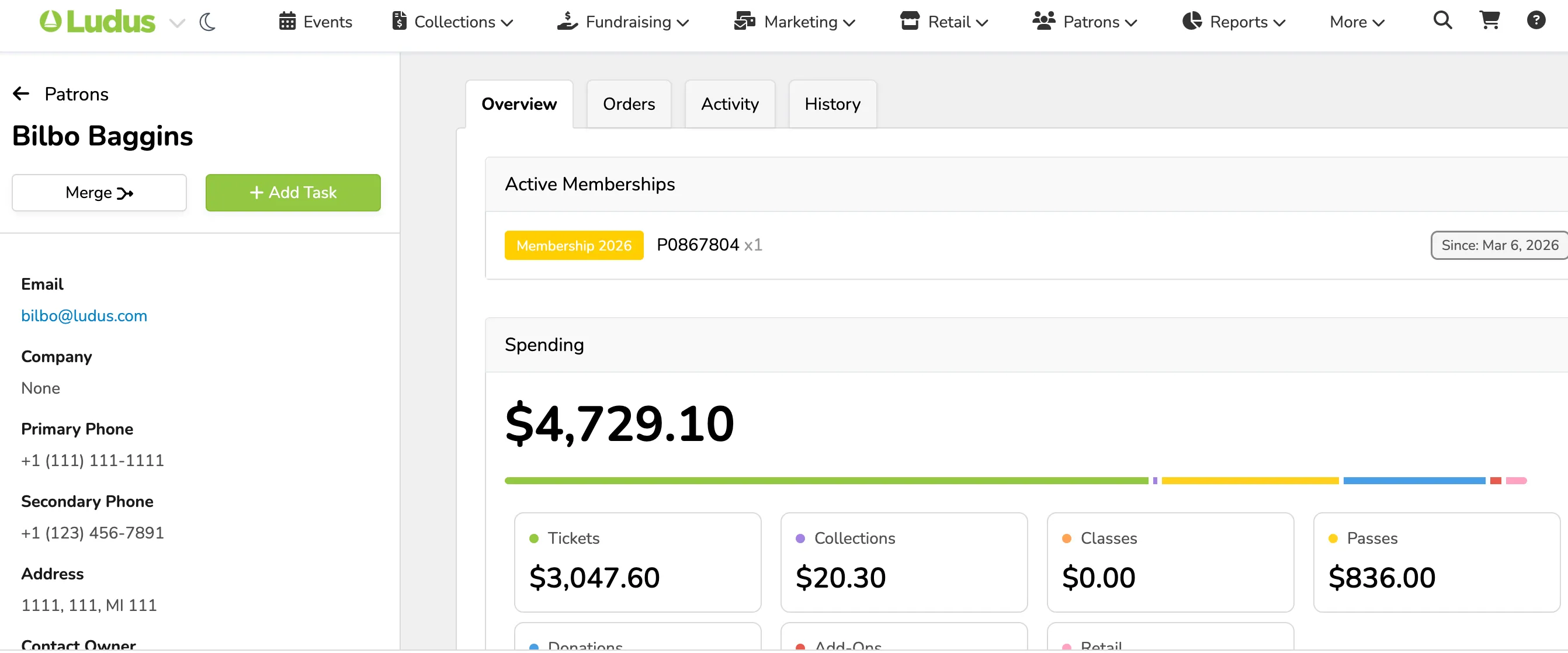1568x653 pixels.
Task: Click the Retail store icon
Action: 910,21
